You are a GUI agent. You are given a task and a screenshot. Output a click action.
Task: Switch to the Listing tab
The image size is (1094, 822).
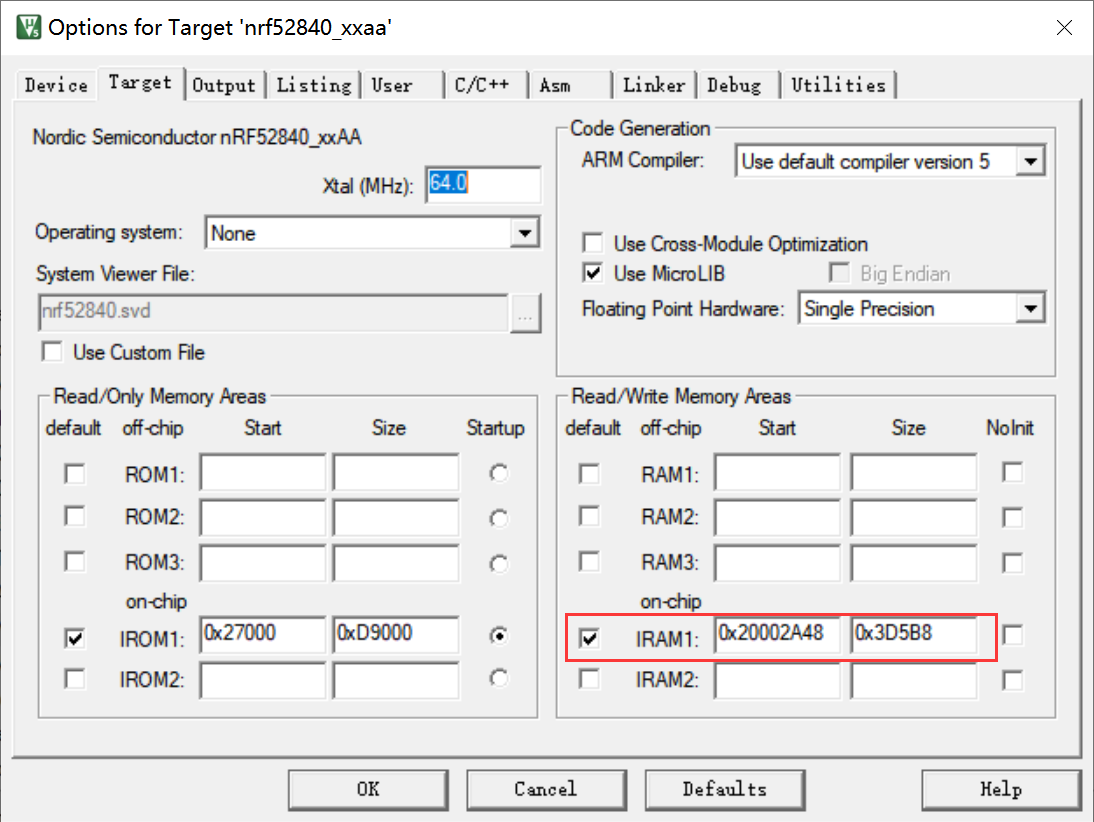click(314, 85)
